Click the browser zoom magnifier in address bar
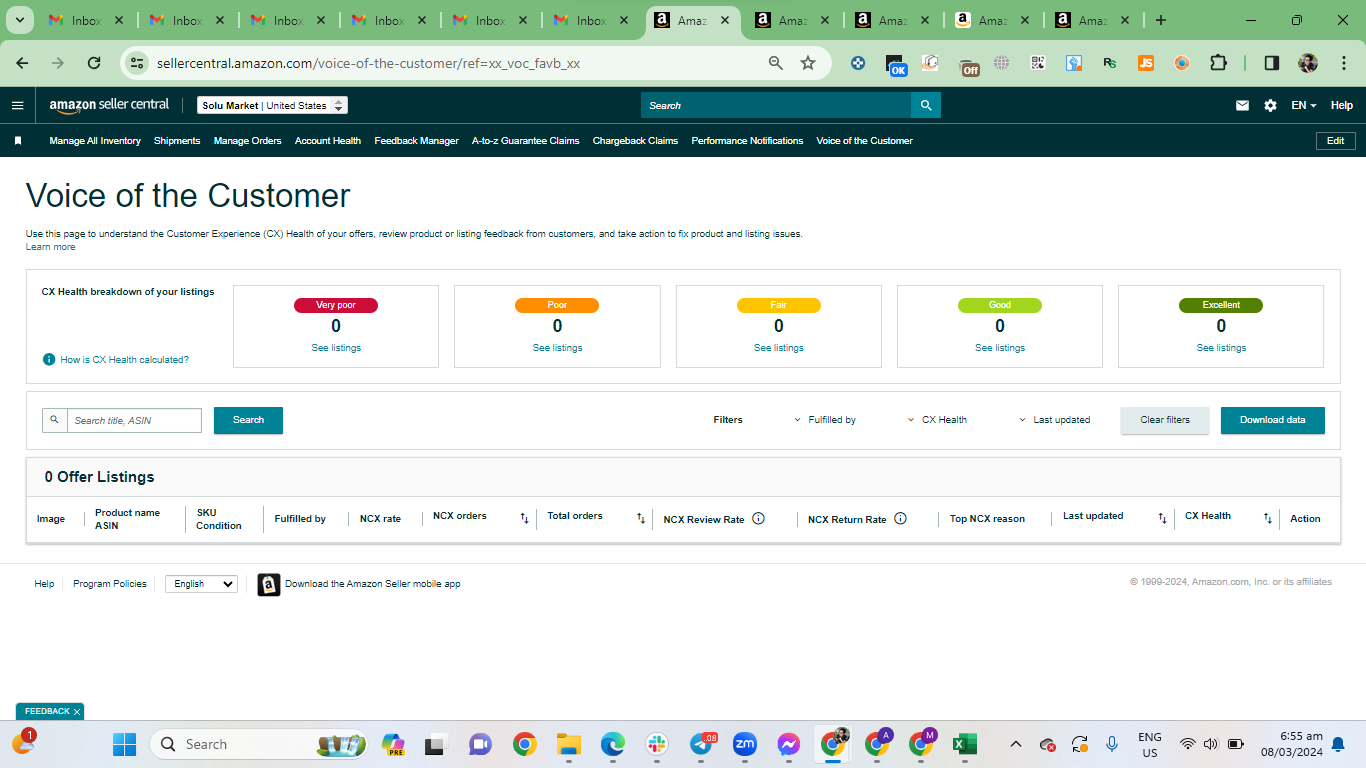Viewport: 1366px width, 768px height. [x=776, y=63]
